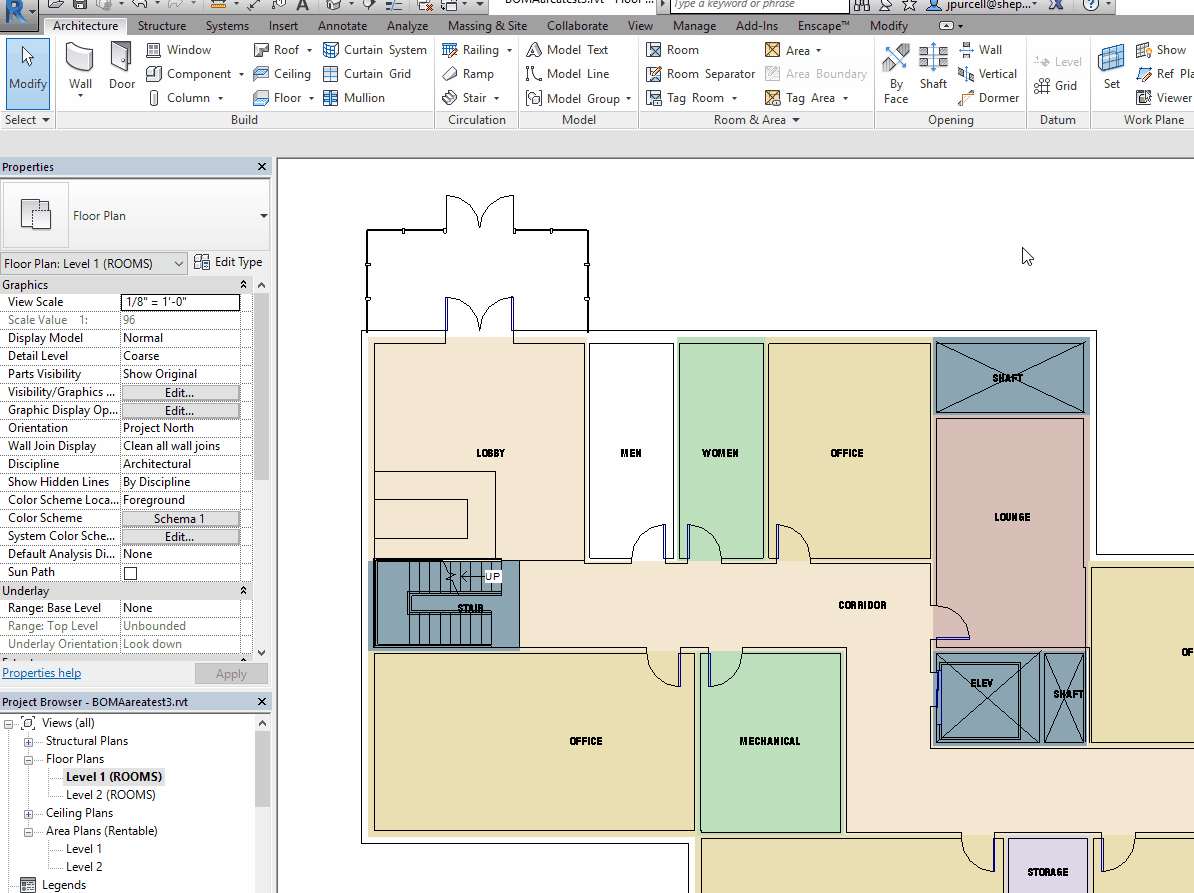Activate the Stair tool

[x=465, y=97]
